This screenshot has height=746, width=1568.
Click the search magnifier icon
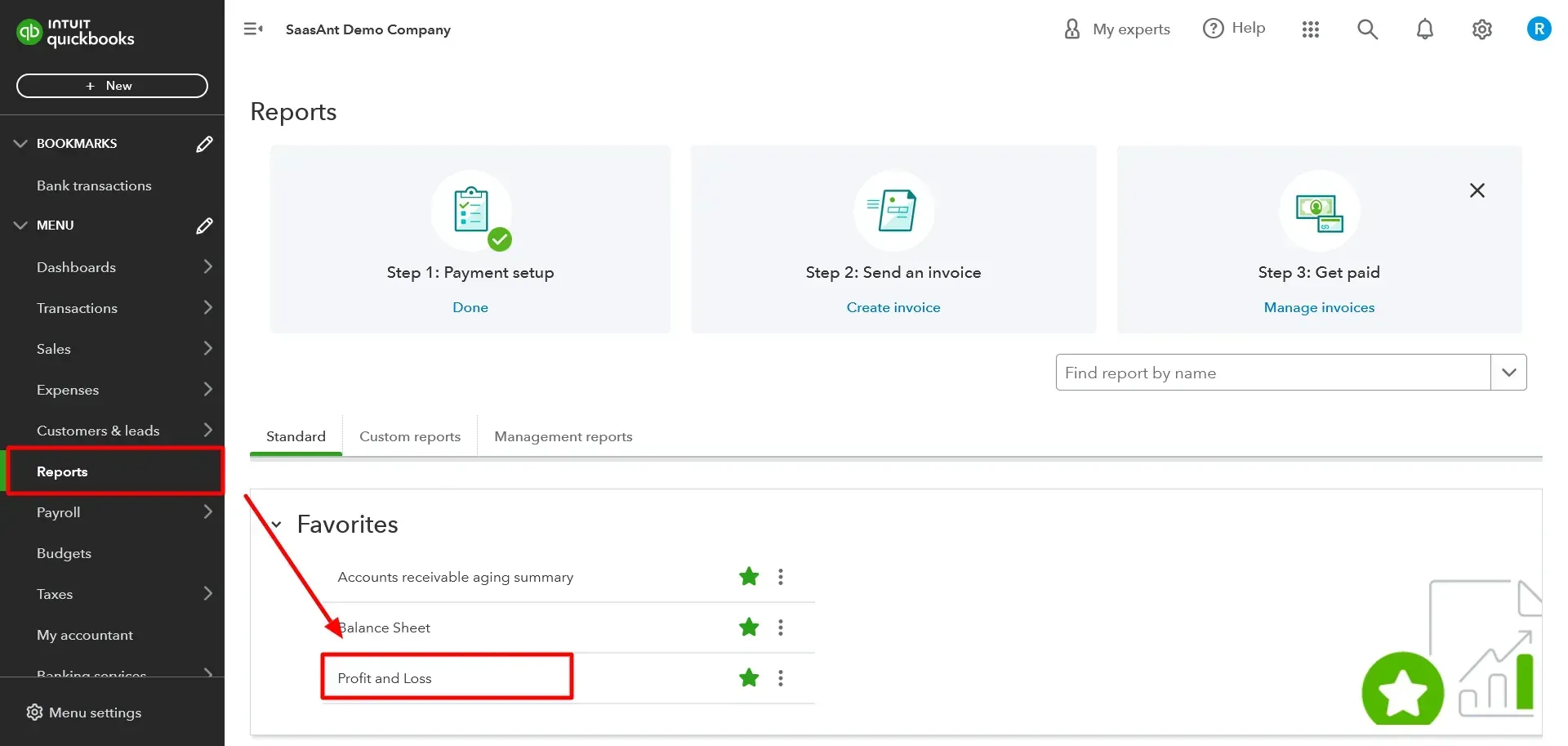coord(1367,29)
